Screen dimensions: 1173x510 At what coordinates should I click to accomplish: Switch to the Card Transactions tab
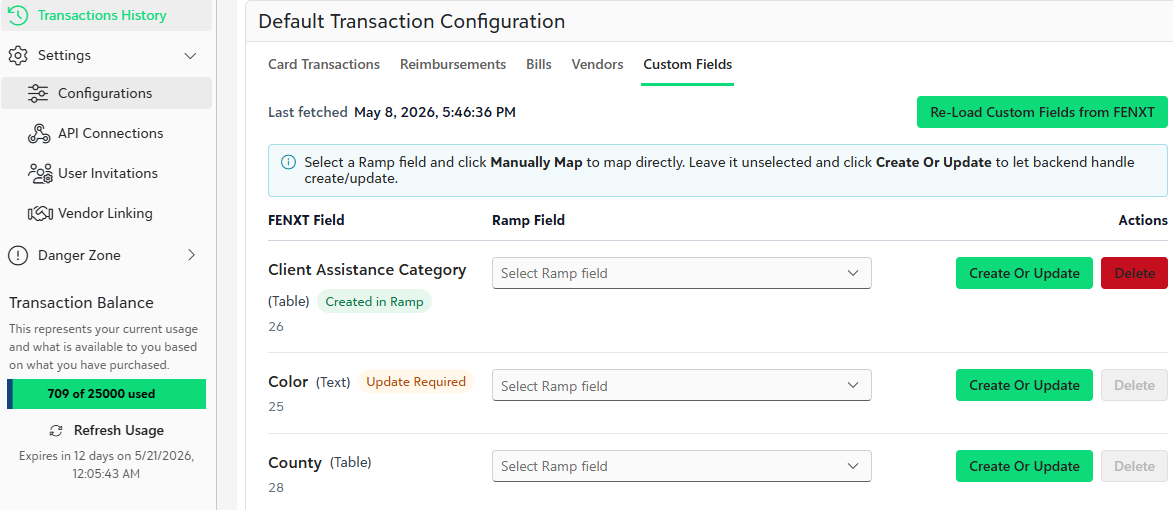pos(324,64)
